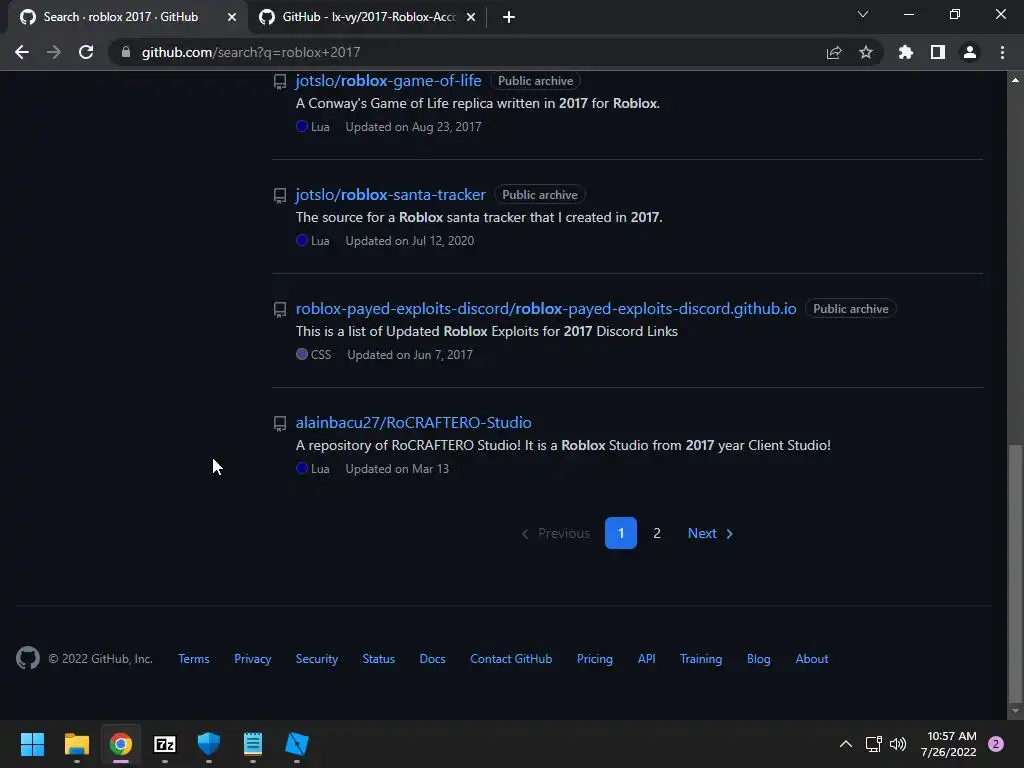Open the Chrome extensions puzzle icon
The height and width of the screenshot is (768, 1024).
pyautogui.click(x=906, y=52)
